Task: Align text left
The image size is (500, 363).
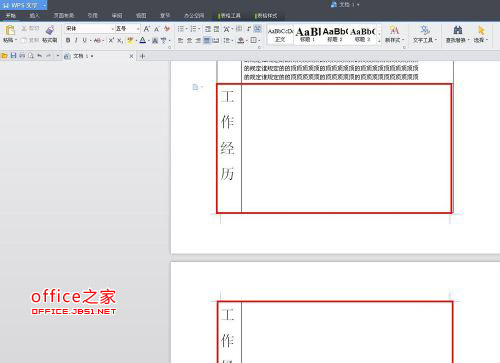Action: click(180, 41)
